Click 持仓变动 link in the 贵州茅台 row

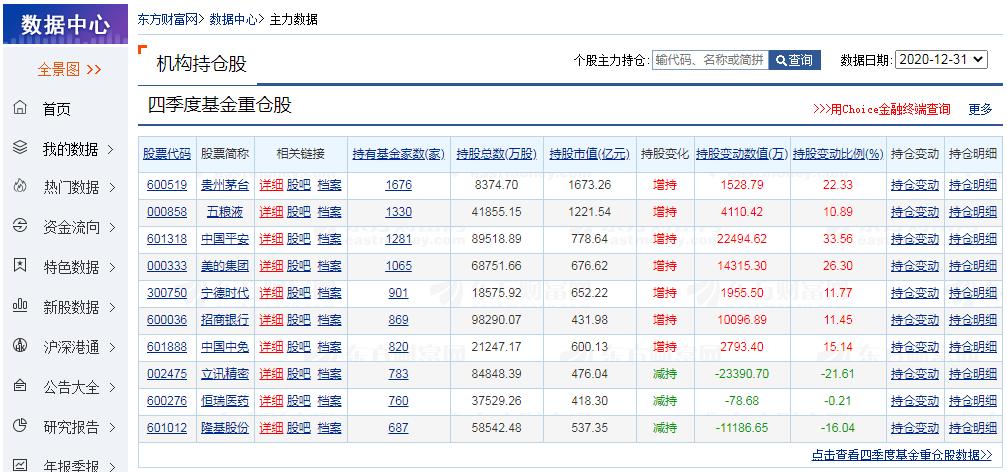pyautogui.click(x=915, y=185)
